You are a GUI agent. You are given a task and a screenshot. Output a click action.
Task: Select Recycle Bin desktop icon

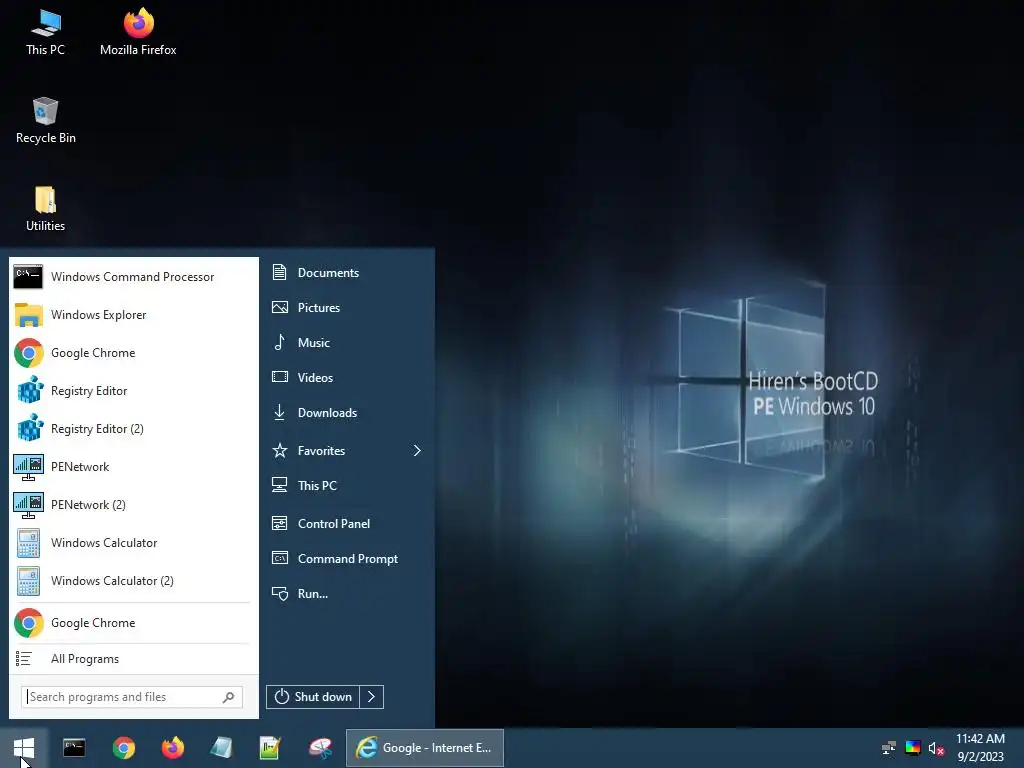point(46,121)
